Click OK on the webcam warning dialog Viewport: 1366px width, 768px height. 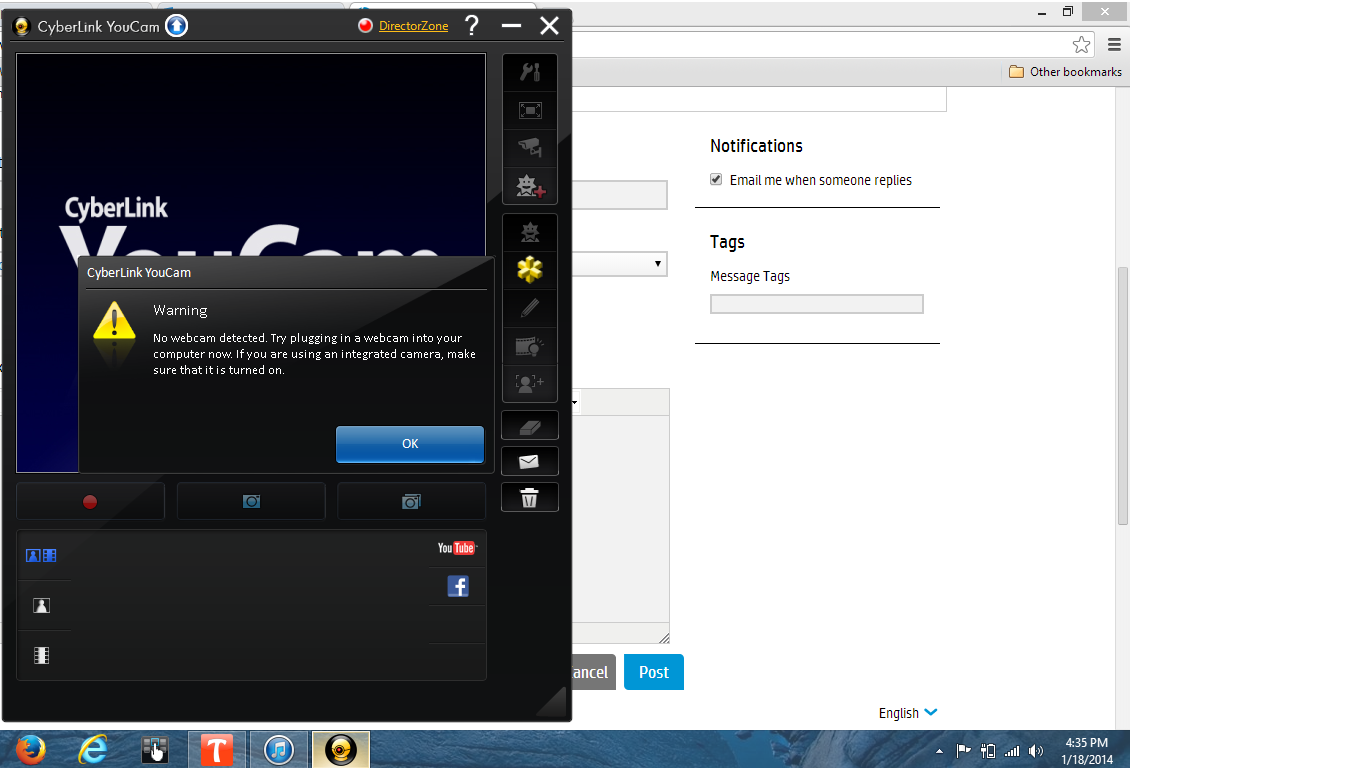409,444
